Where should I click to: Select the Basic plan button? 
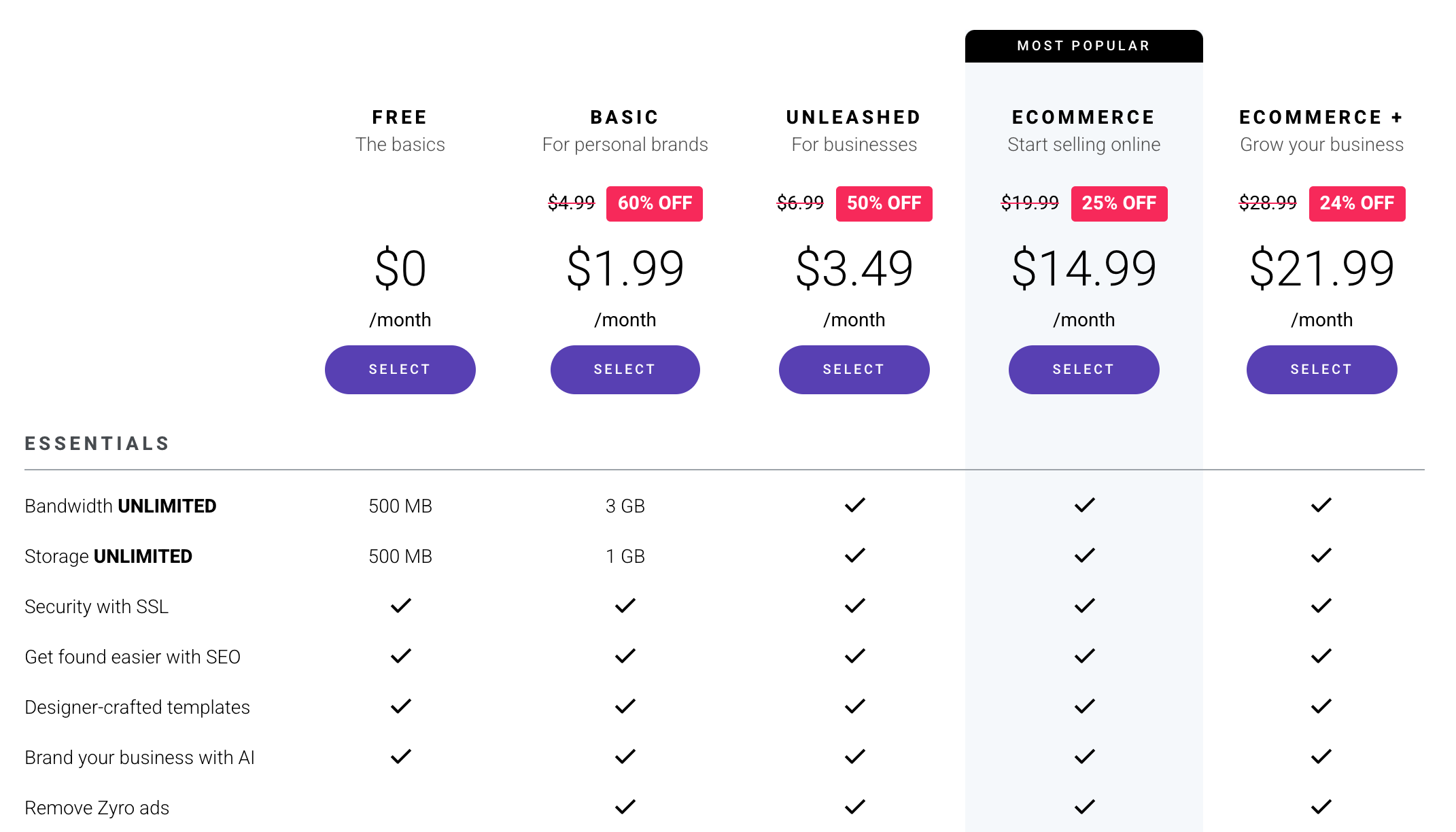click(x=625, y=369)
